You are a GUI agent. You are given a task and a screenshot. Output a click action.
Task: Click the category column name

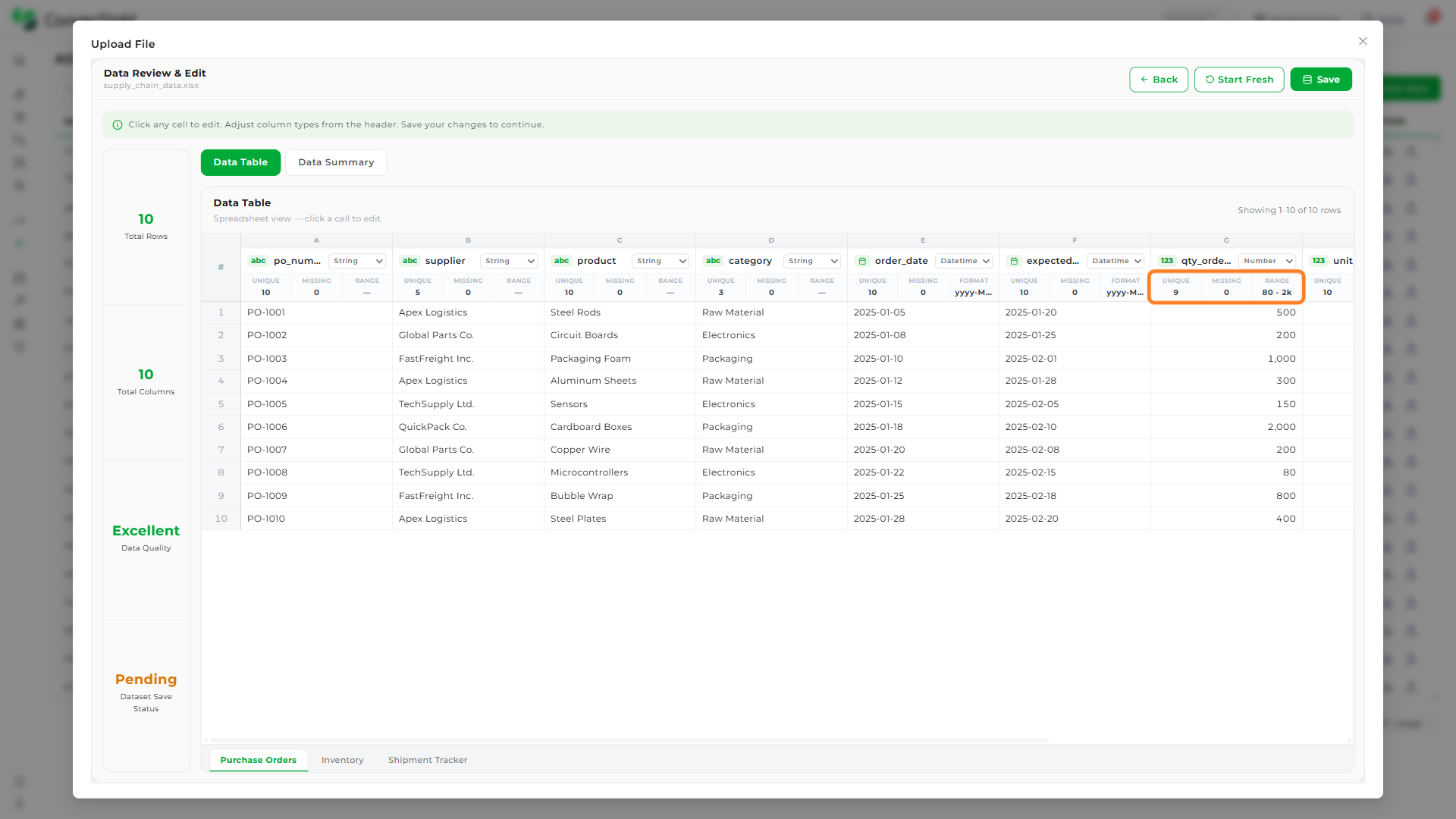click(750, 261)
